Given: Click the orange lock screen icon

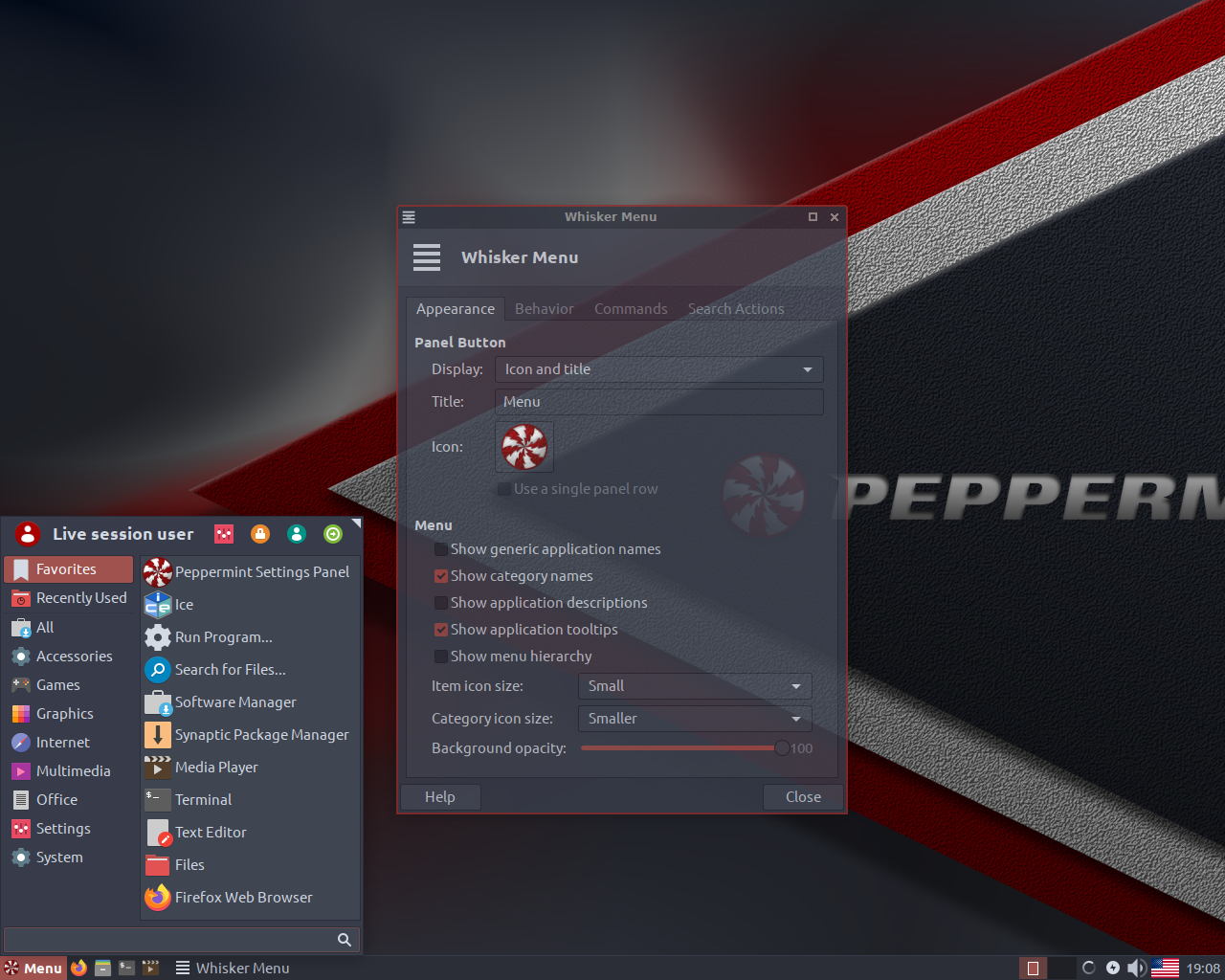Looking at the screenshot, I should coord(260,534).
